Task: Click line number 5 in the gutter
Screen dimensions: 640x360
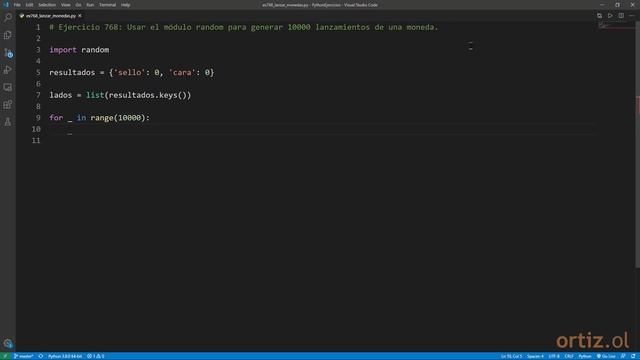Action: [38, 72]
